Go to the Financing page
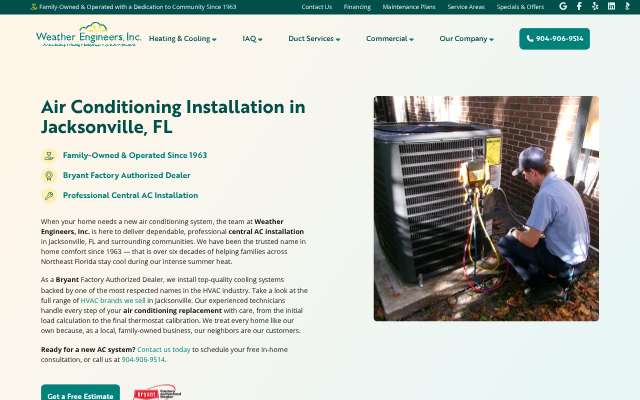The image size is (640, 400). click(357, 7)
